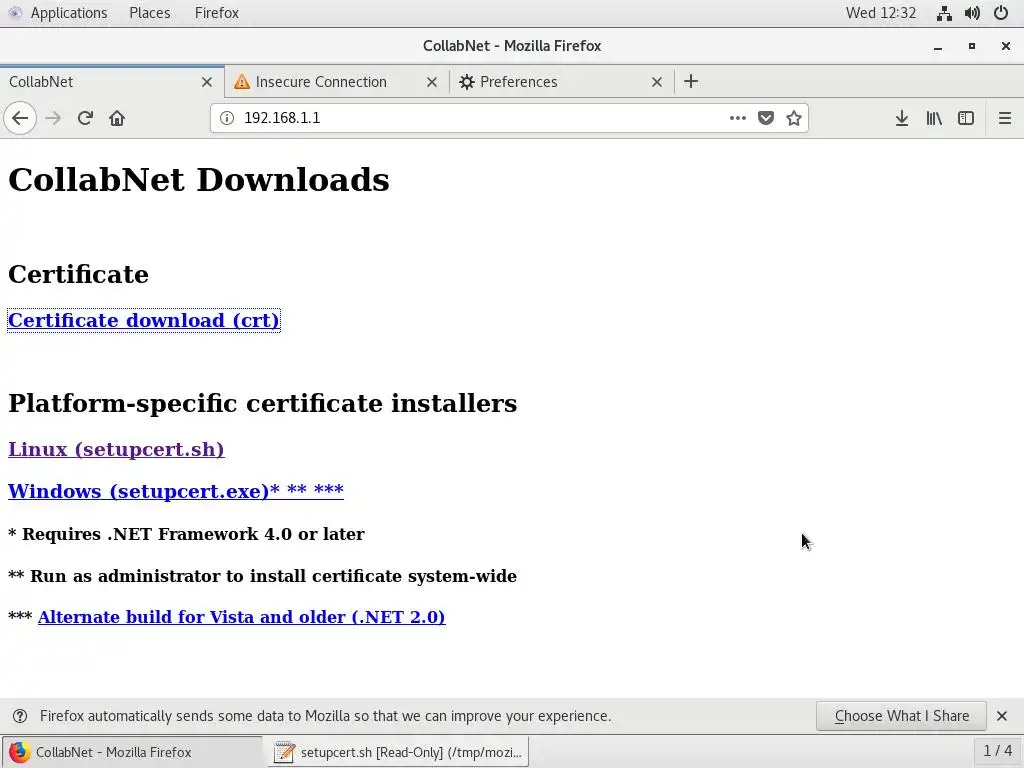Maximize the Firefox window

point(972,46)
